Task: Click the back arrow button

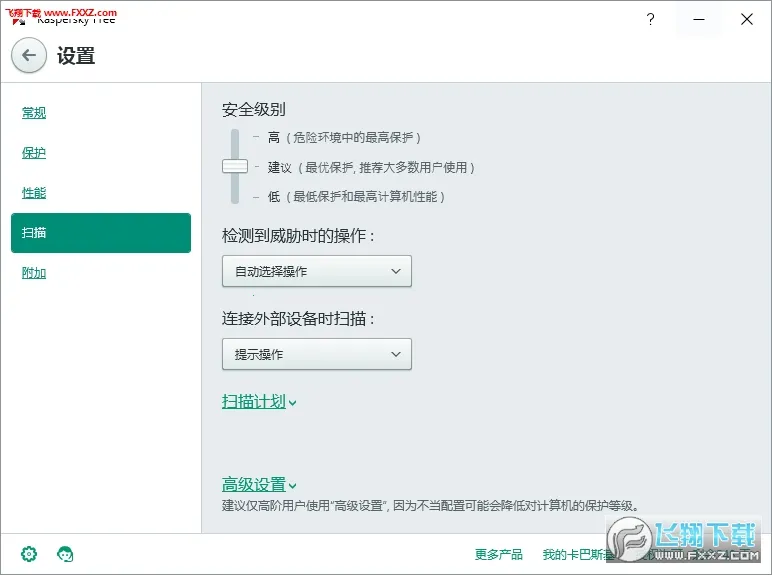Action: tap(28, 56)
